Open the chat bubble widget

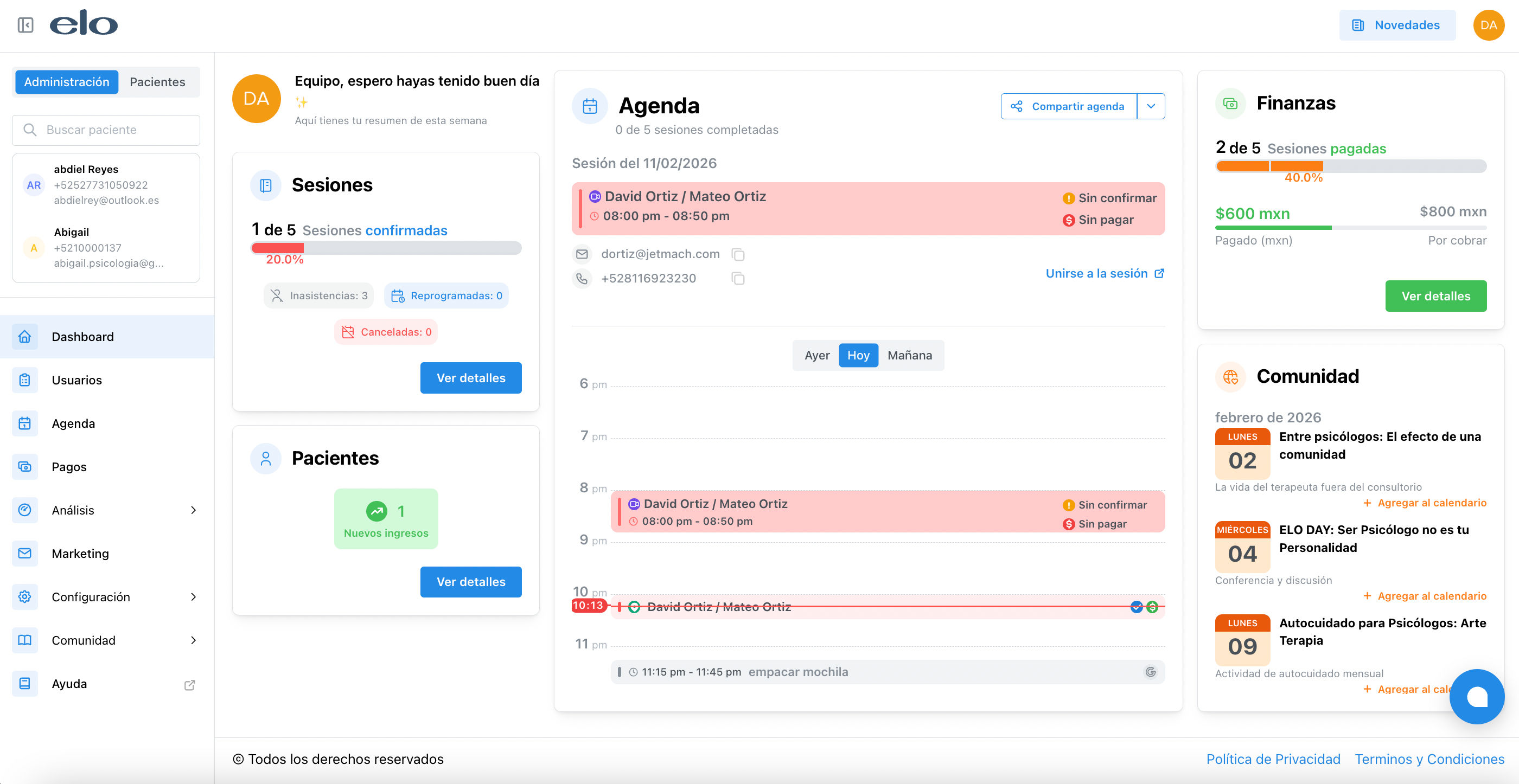1476,696
